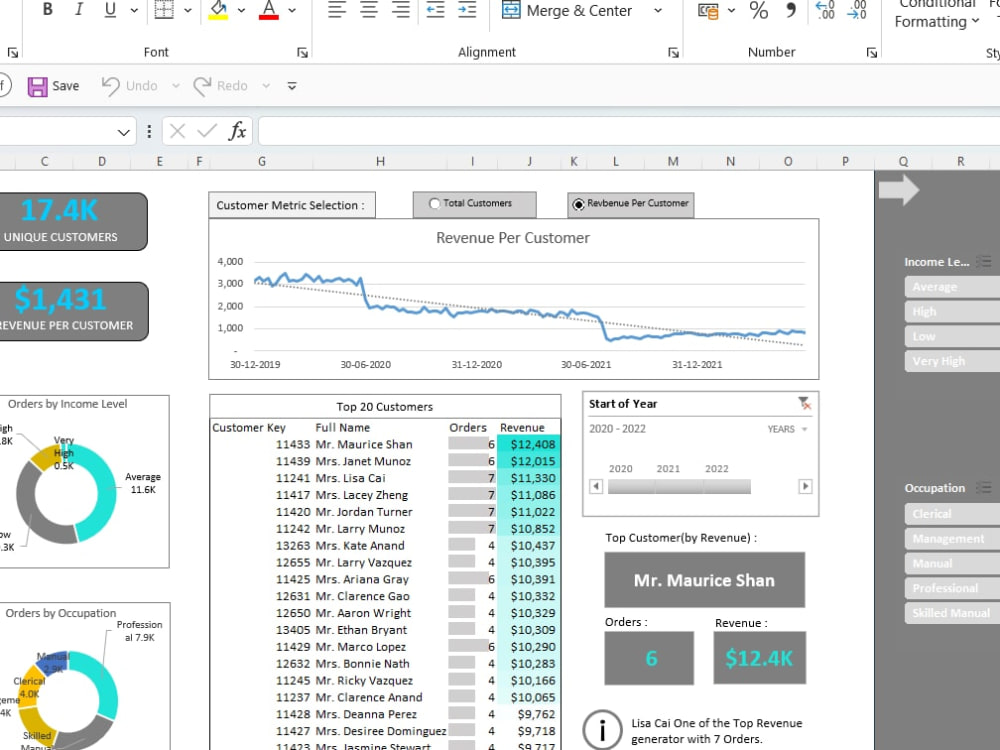
Task: Open Conditional Formatting menu
Action: tap(938, 13)
